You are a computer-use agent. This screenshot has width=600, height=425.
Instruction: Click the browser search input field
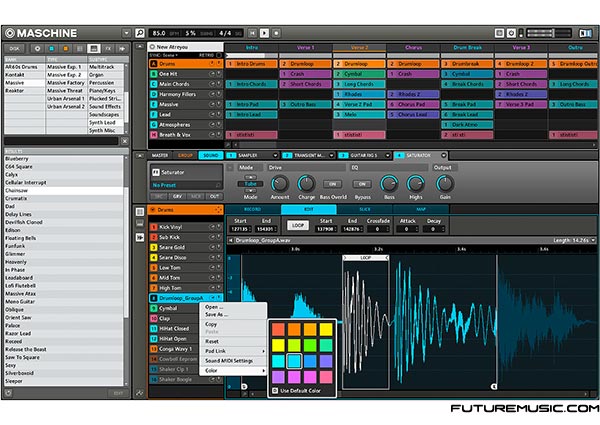pos(61,141)
